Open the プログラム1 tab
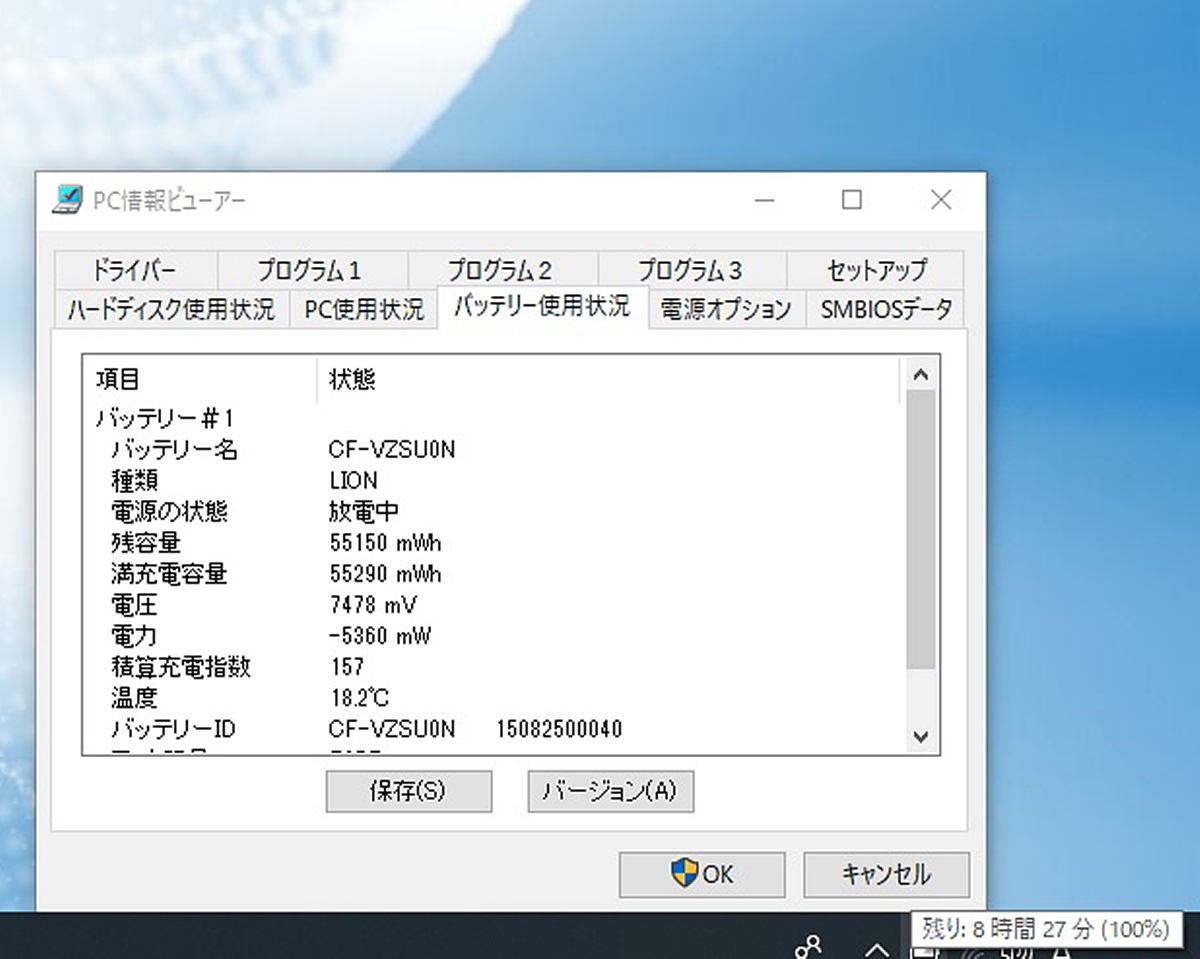The width and height of the screenshot is (1200, 959). [x=311, y=270]
